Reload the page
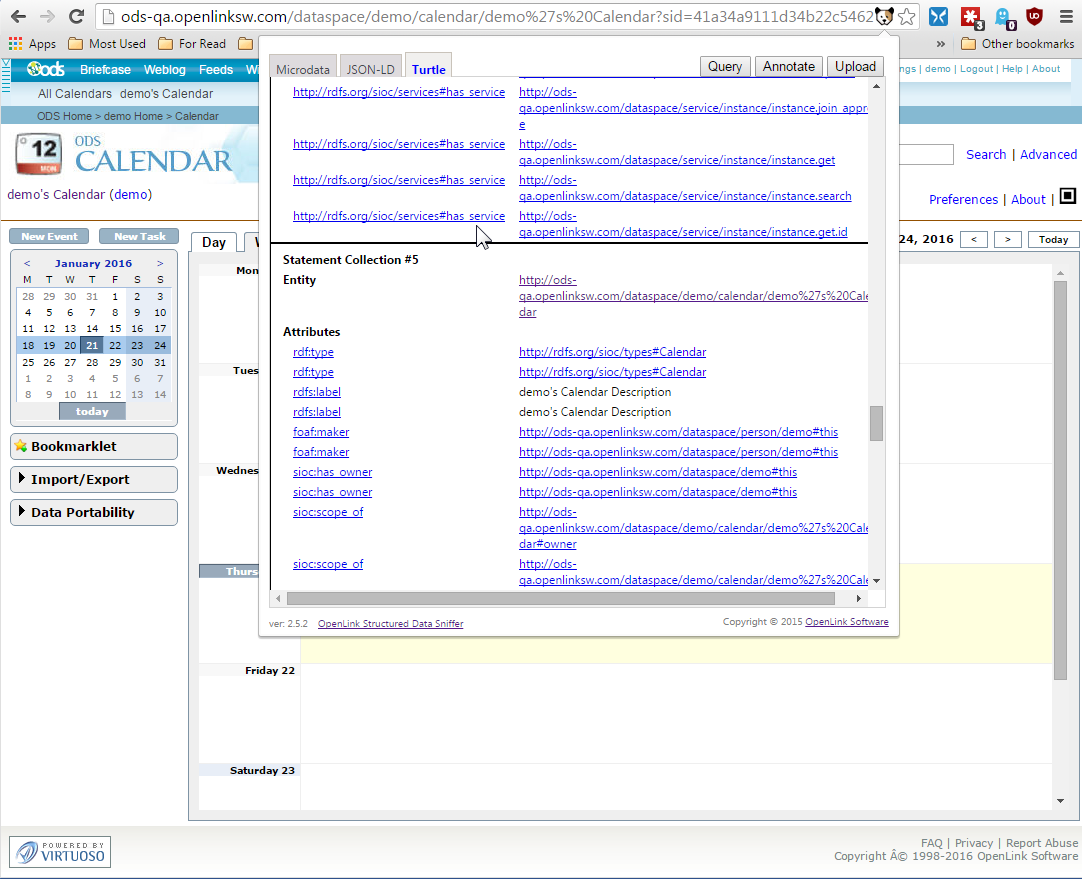This screenshot has height=879, width=1082. [x=76, y=16]
